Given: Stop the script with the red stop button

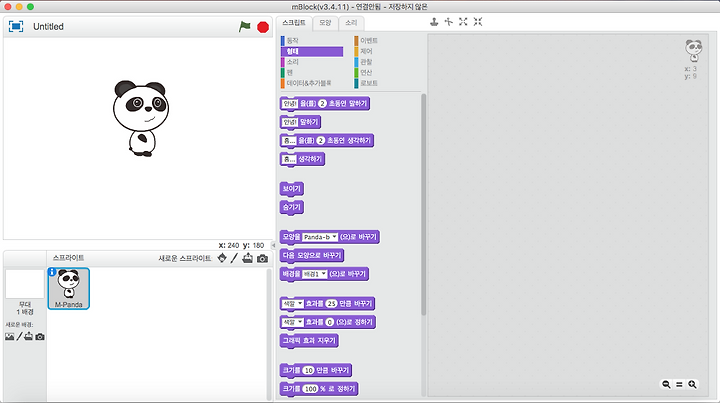Looking at the screenshot, I should tap(263, 28).
